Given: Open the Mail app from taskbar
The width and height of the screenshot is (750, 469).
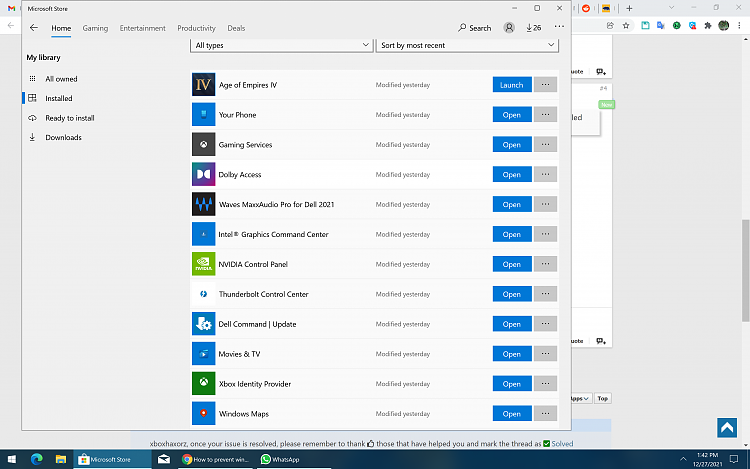Looking at the screenshot, I should (164, 459).
